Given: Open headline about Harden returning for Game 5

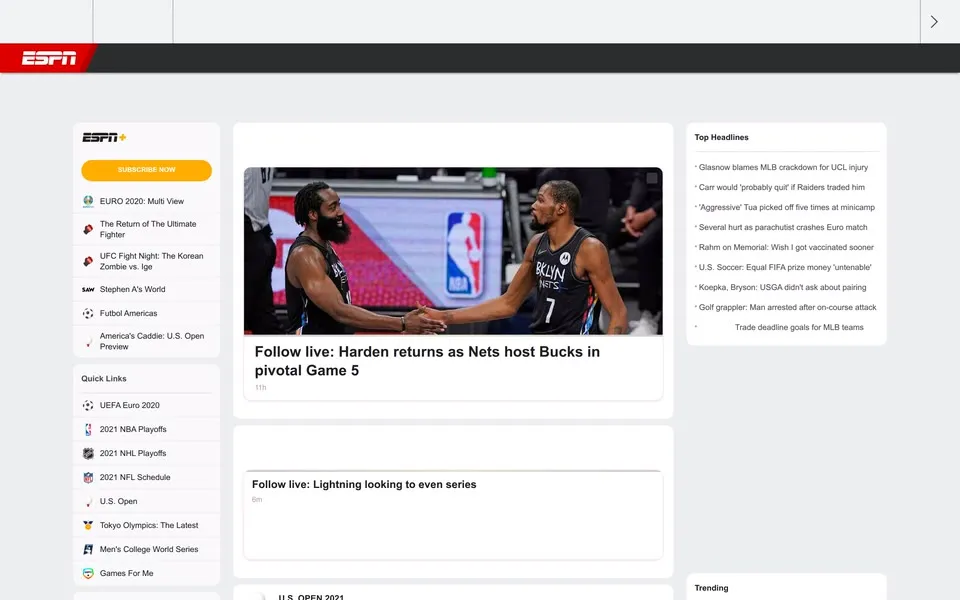Looking at the screenshot, I should pyautogui.click(x=427, y=361).
